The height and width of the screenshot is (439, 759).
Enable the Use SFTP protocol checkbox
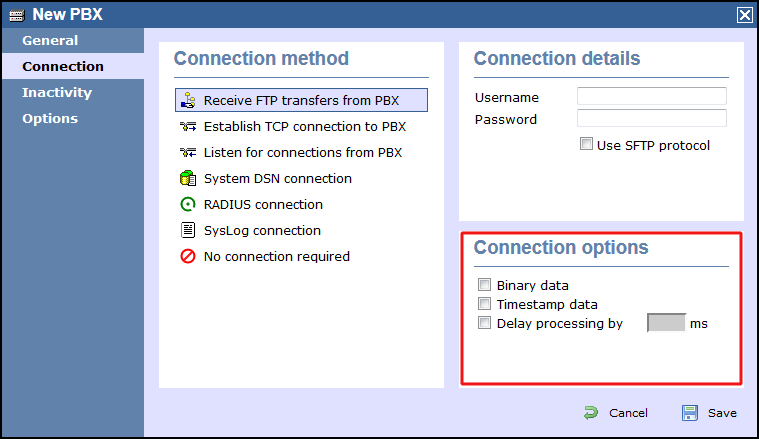(586, 144)
